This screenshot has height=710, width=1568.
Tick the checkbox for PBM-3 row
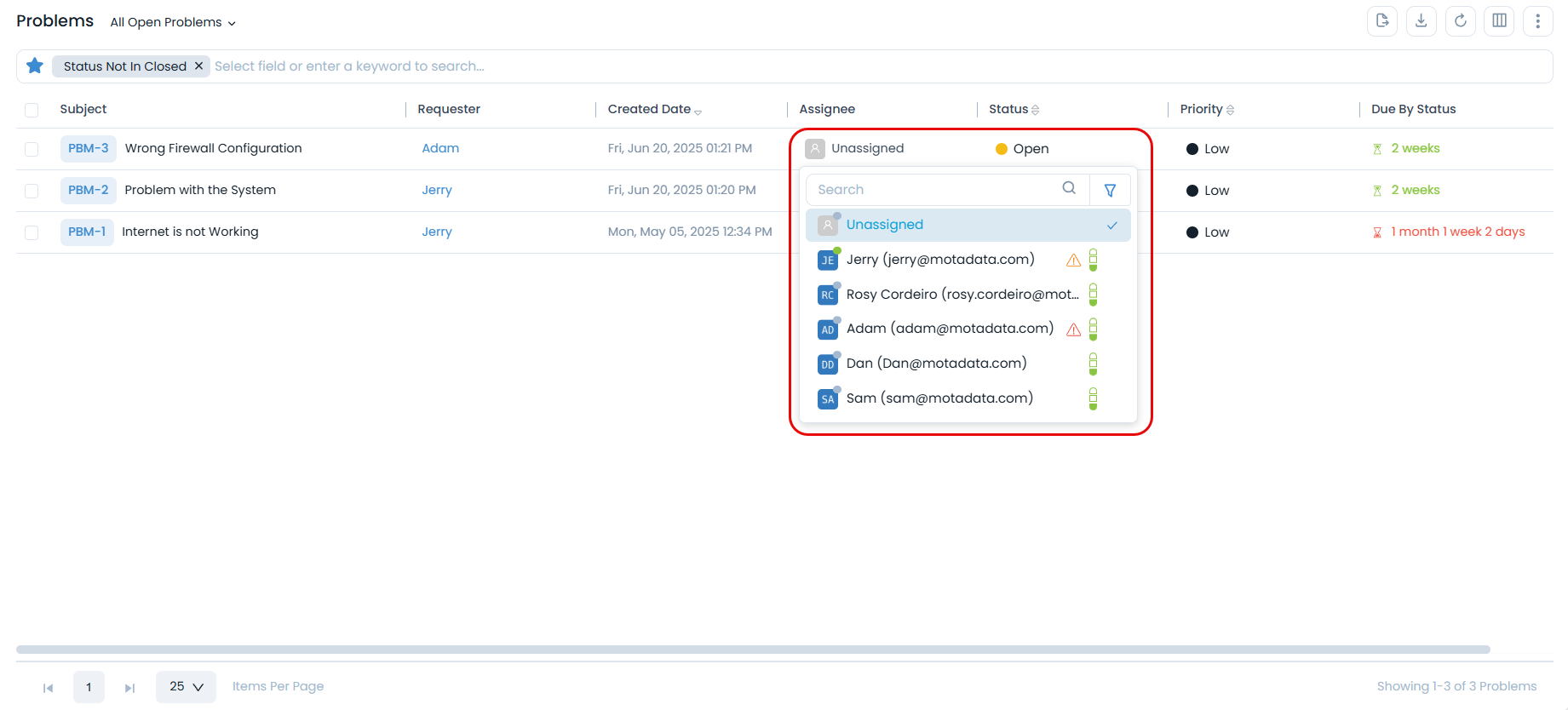pos(32,149)
